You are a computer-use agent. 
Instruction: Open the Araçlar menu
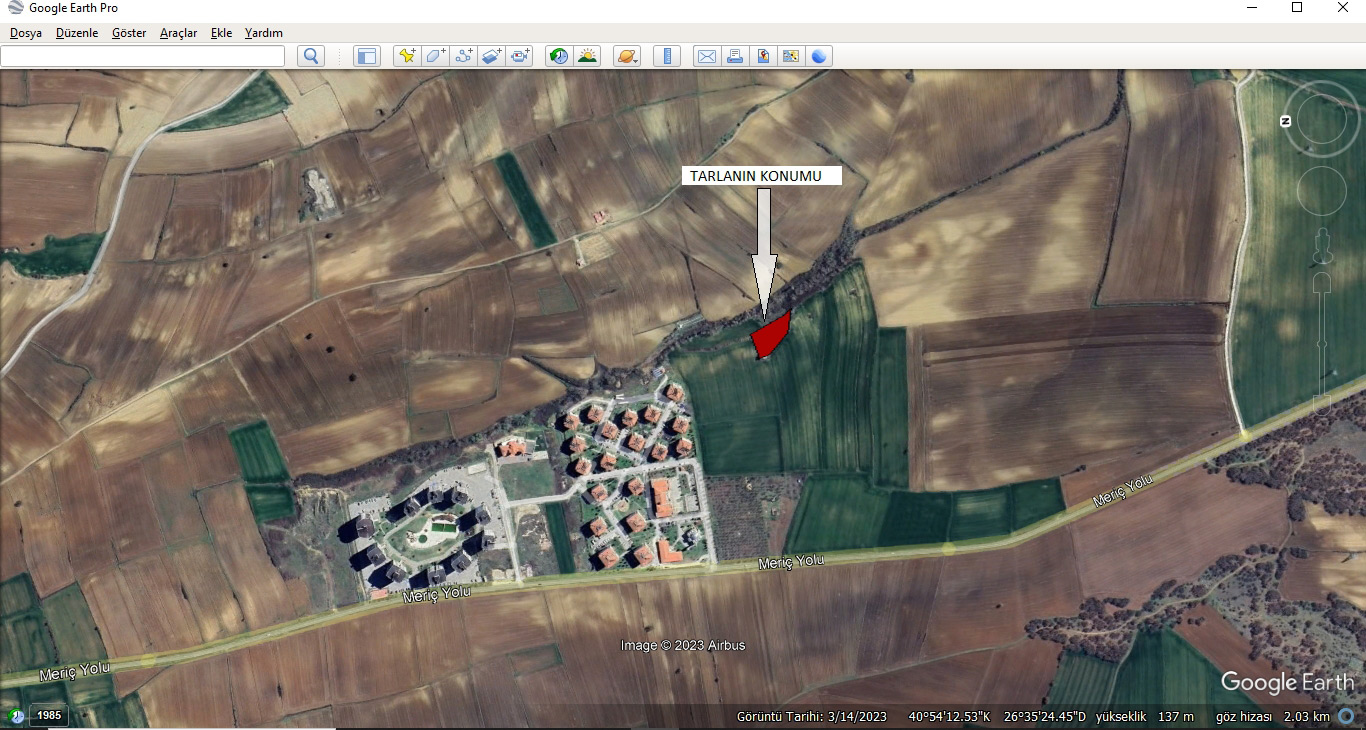178,33
